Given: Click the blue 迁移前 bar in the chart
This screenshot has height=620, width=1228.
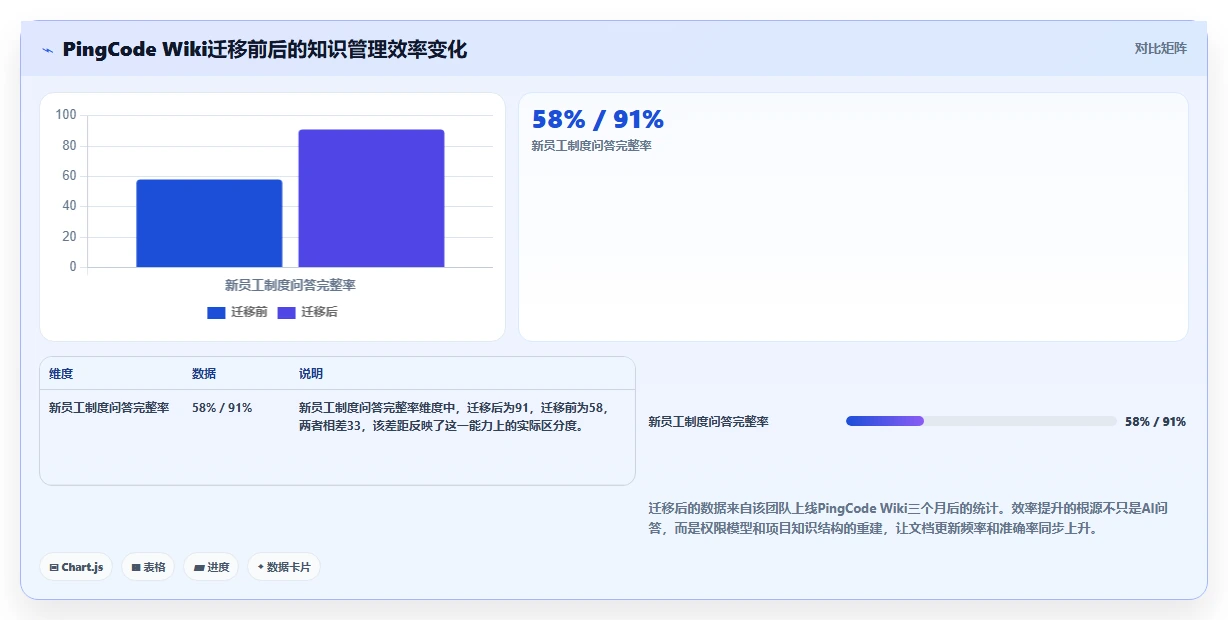Looking at the screenshot, I should pyautogui.click(x=209, y=223).
